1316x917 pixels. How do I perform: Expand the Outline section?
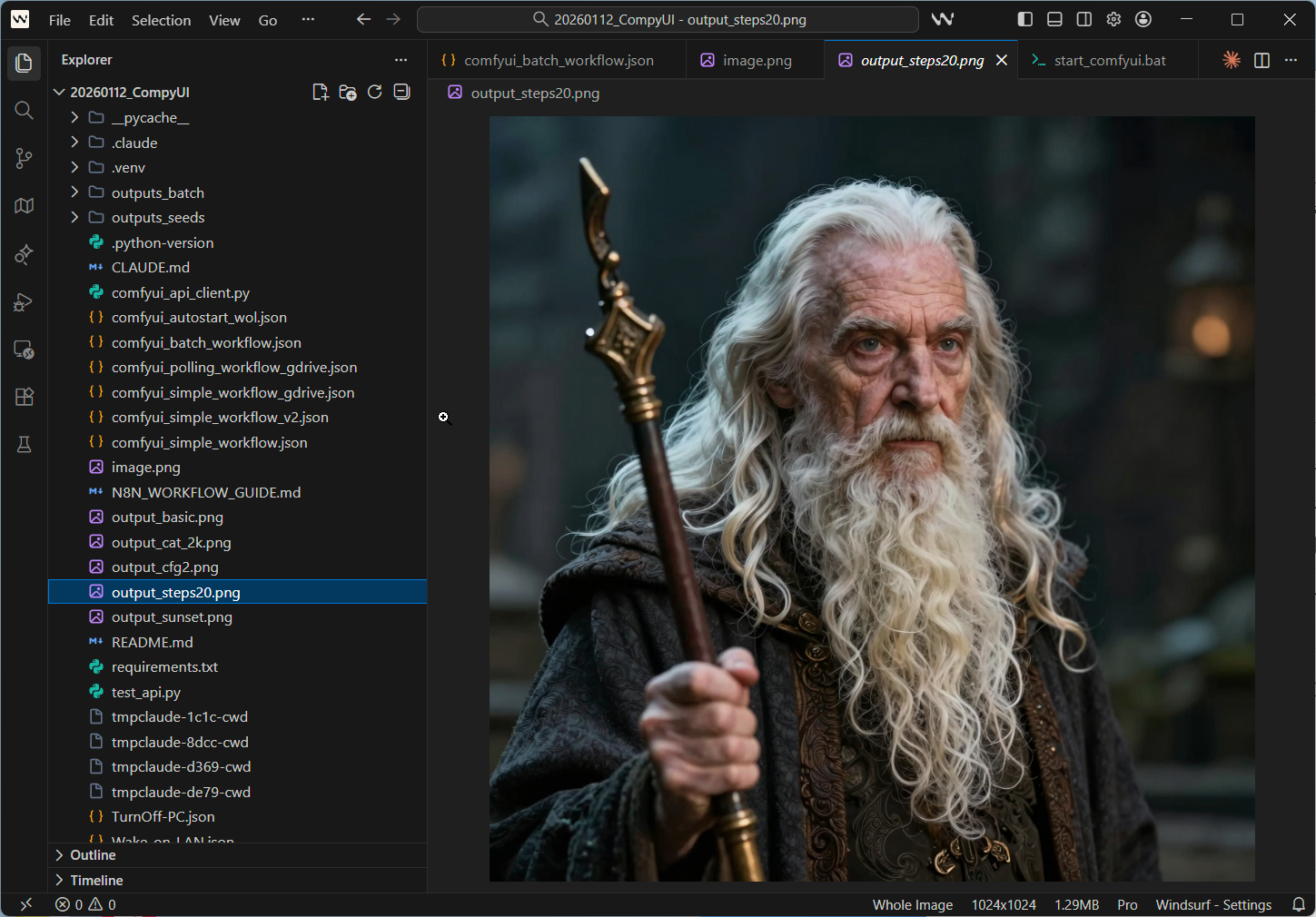[x=93, y=855]
